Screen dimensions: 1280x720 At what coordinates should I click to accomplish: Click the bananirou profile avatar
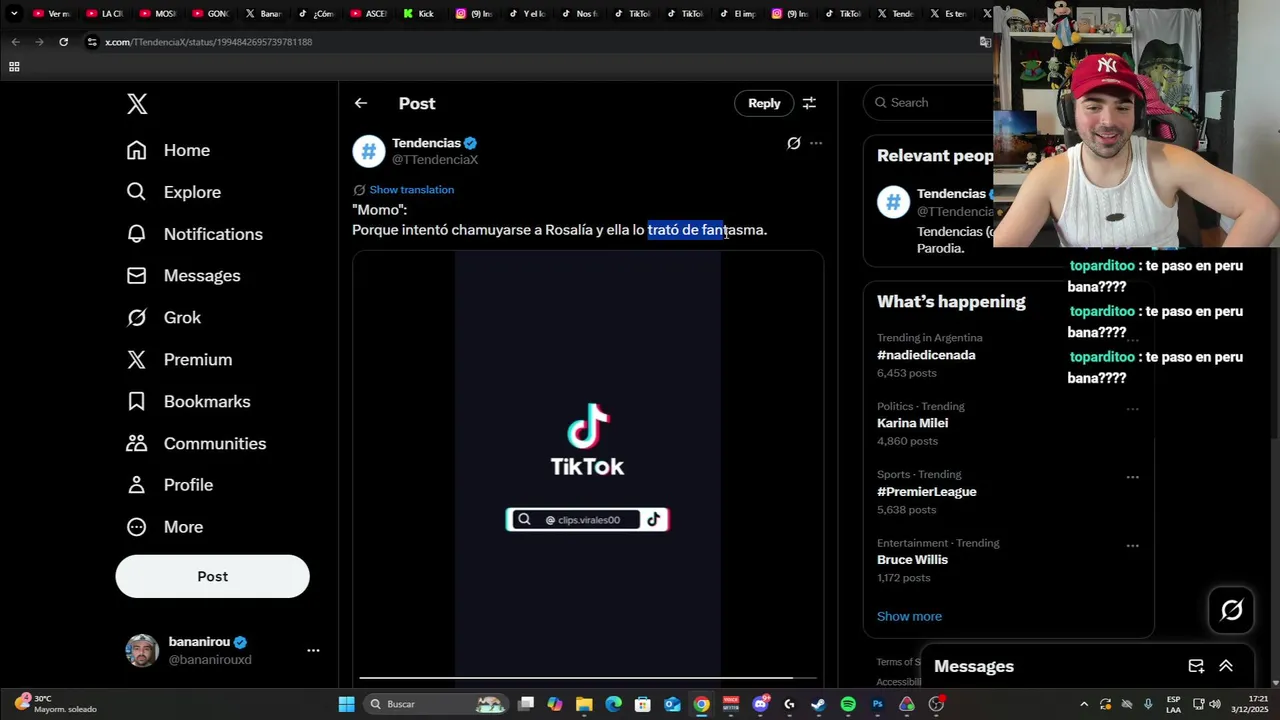[142, 650]
